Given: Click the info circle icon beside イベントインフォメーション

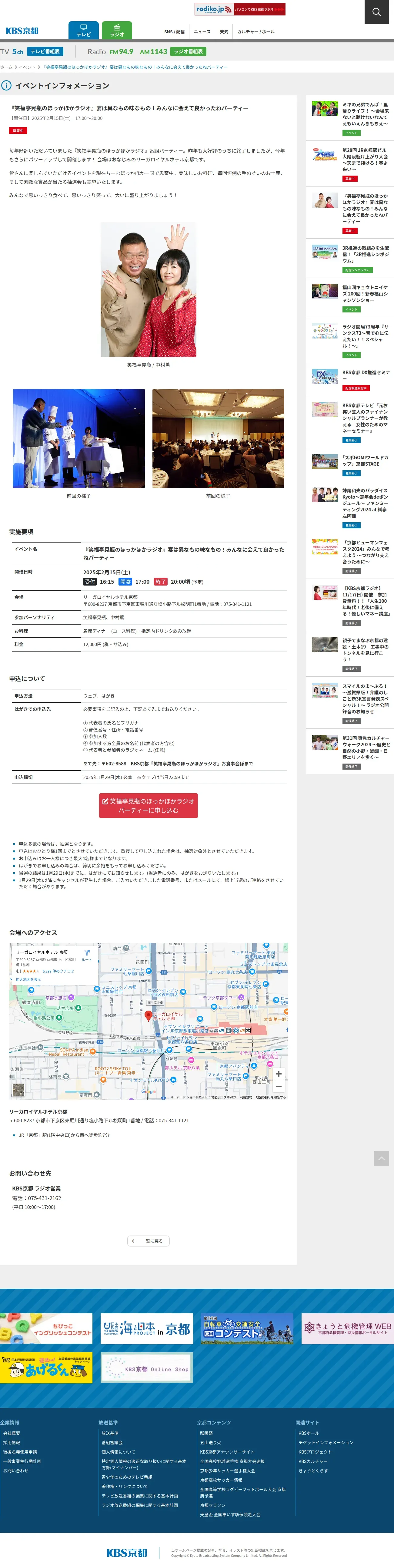Looking at the screenshot, I should tap(6, 86).
